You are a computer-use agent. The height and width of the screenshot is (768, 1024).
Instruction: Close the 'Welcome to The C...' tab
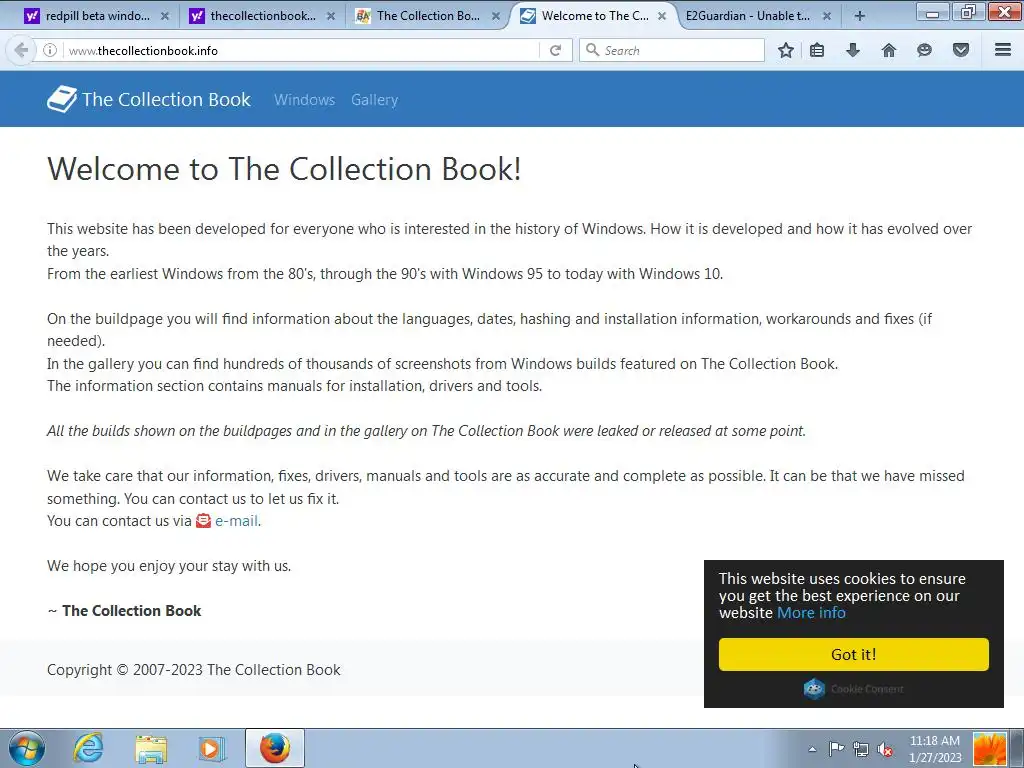tap(662, 16)
